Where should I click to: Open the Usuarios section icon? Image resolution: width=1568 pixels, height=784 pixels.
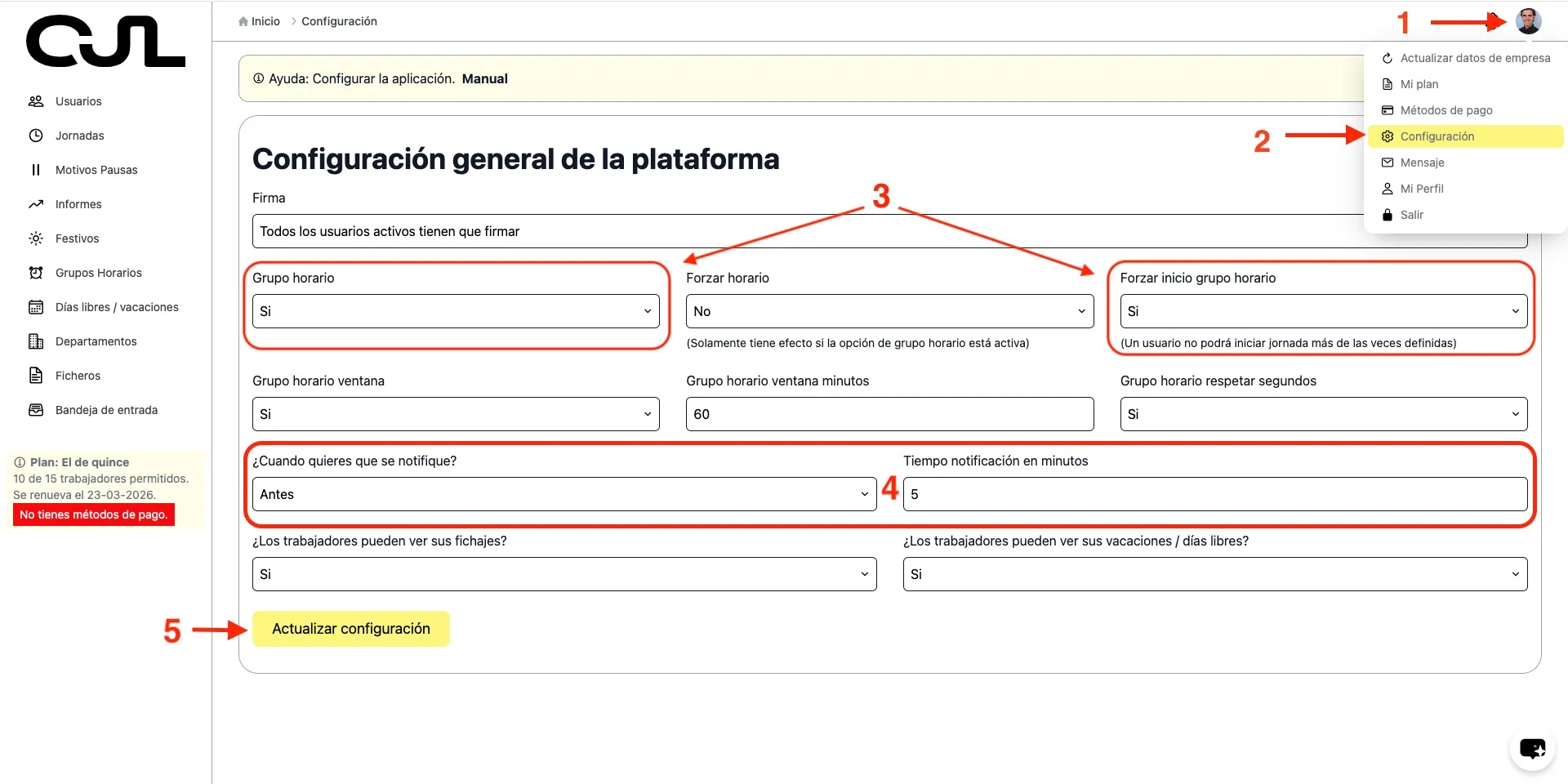point(36,101)
